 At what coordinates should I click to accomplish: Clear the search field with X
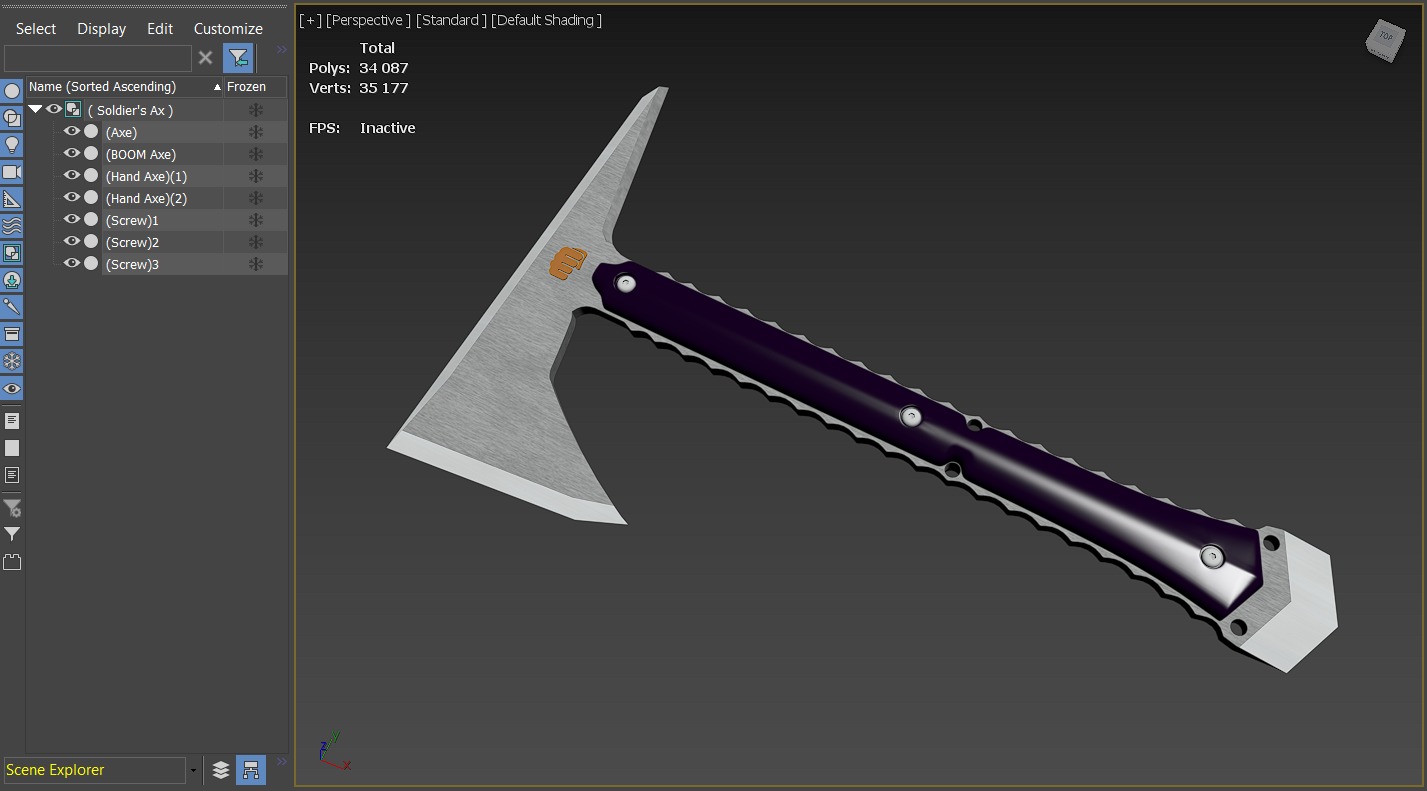click(205, 58)
